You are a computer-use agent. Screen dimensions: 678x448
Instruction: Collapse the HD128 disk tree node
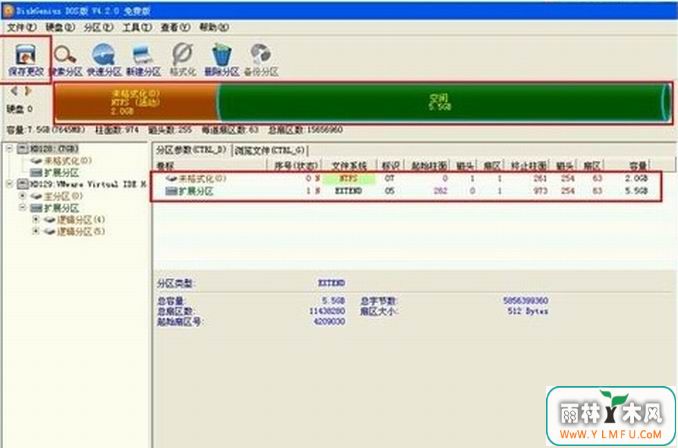pos(10,149)
